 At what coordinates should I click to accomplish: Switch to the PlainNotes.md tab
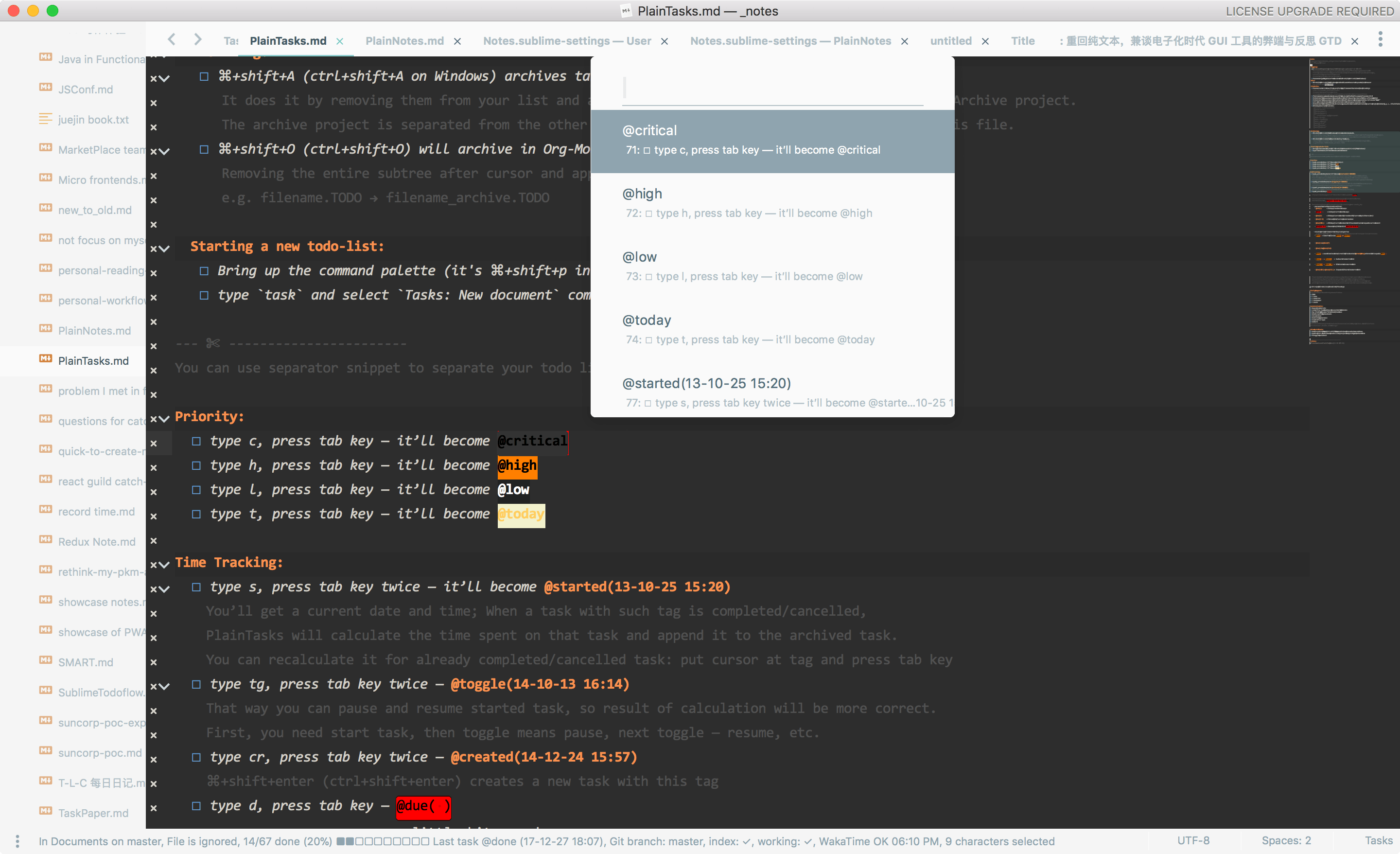coord(404,41)
